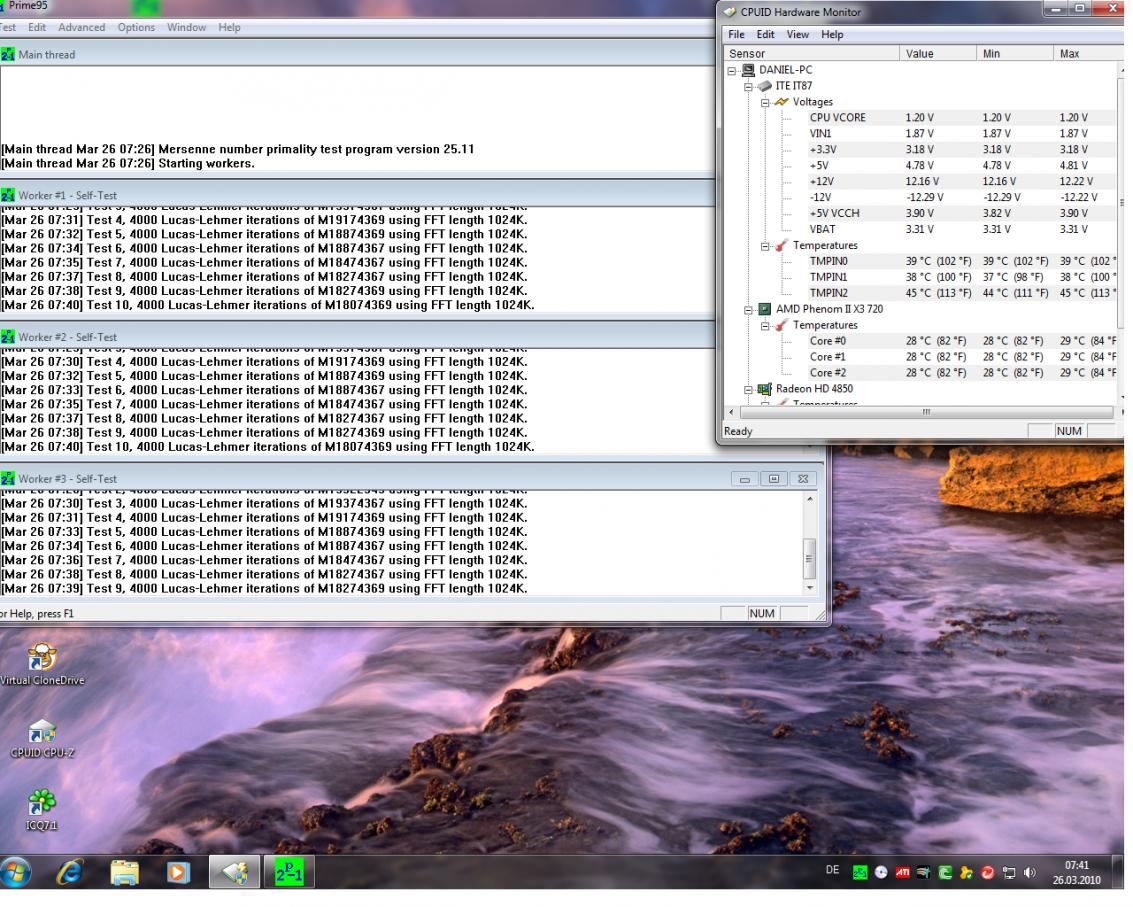The height and width of the screenshot is (907, 1133).
Task: Maximize the Worker #3 Self-Test window
Action: point(774,478)
